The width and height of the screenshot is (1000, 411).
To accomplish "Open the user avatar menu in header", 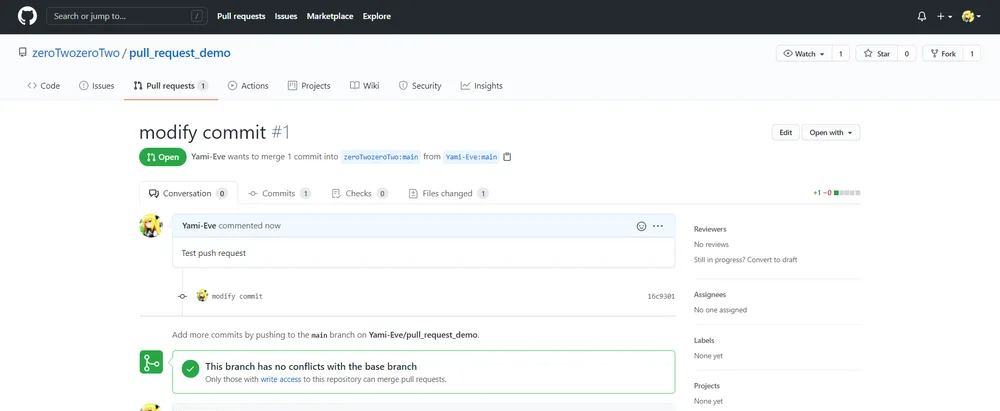I will [x=971, y=17].
